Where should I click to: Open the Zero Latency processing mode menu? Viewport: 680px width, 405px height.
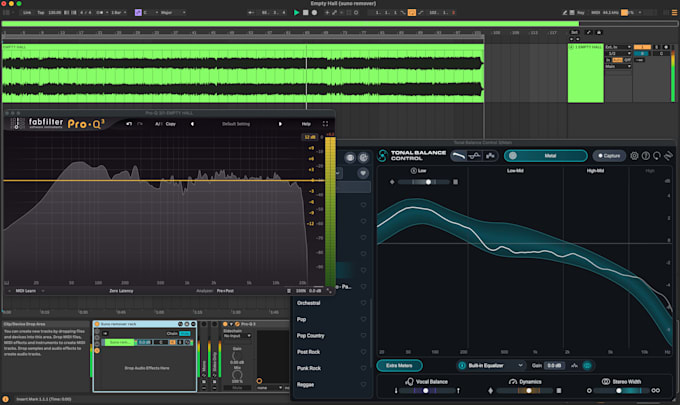pos(121,291)
